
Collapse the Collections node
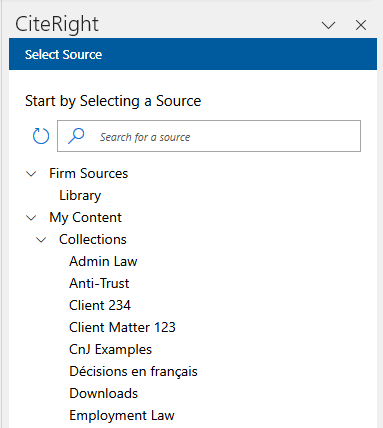click(41, 240)
